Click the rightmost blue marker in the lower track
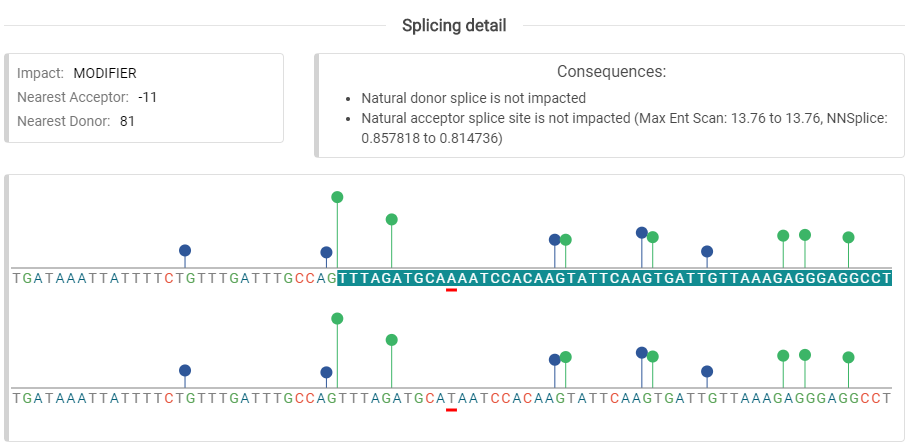Screen dimensions: 914x448 [707, 371]
